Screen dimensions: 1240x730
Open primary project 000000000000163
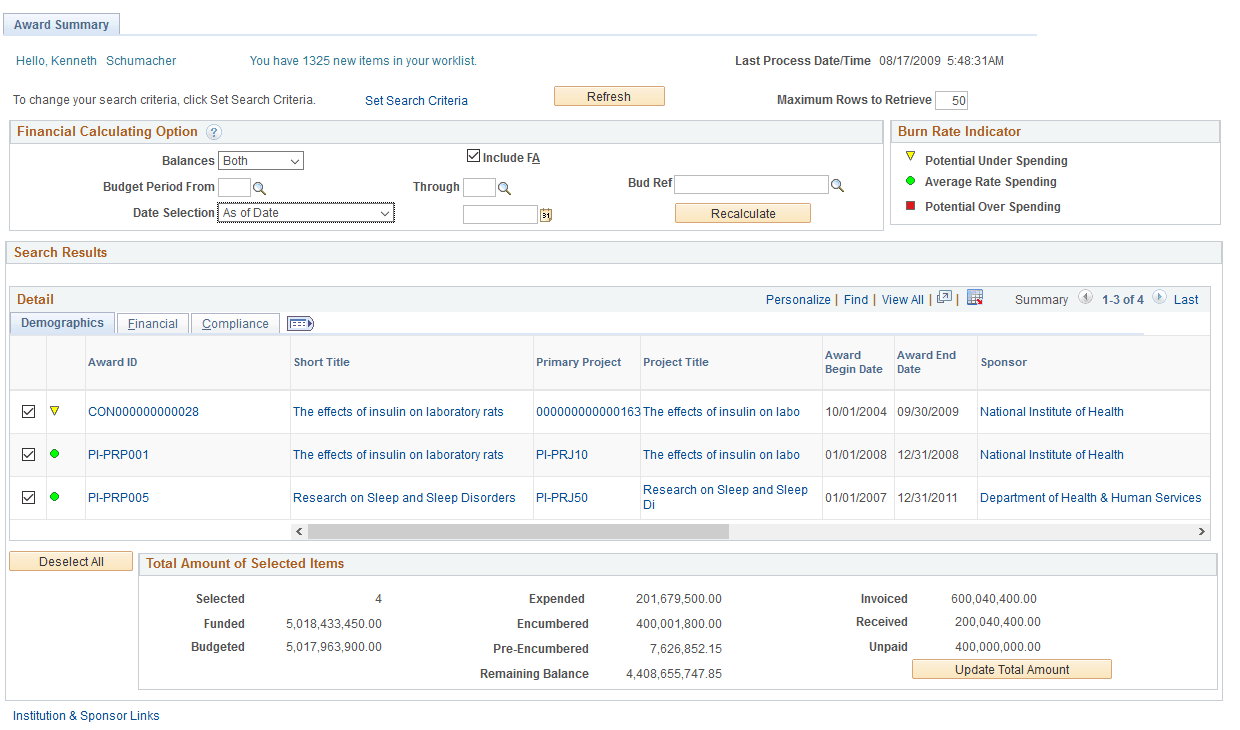point(588,412)
